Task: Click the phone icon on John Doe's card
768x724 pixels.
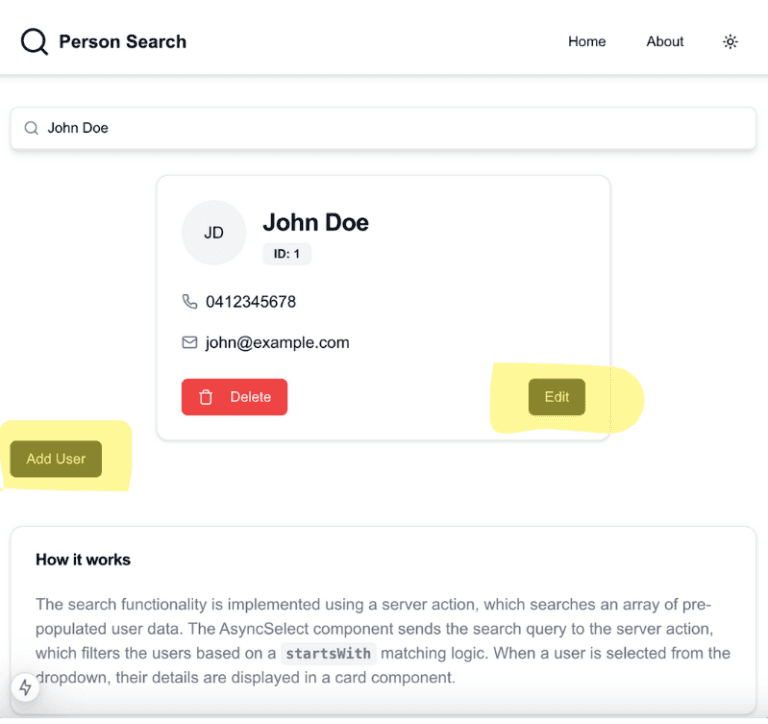Action: 190,301
